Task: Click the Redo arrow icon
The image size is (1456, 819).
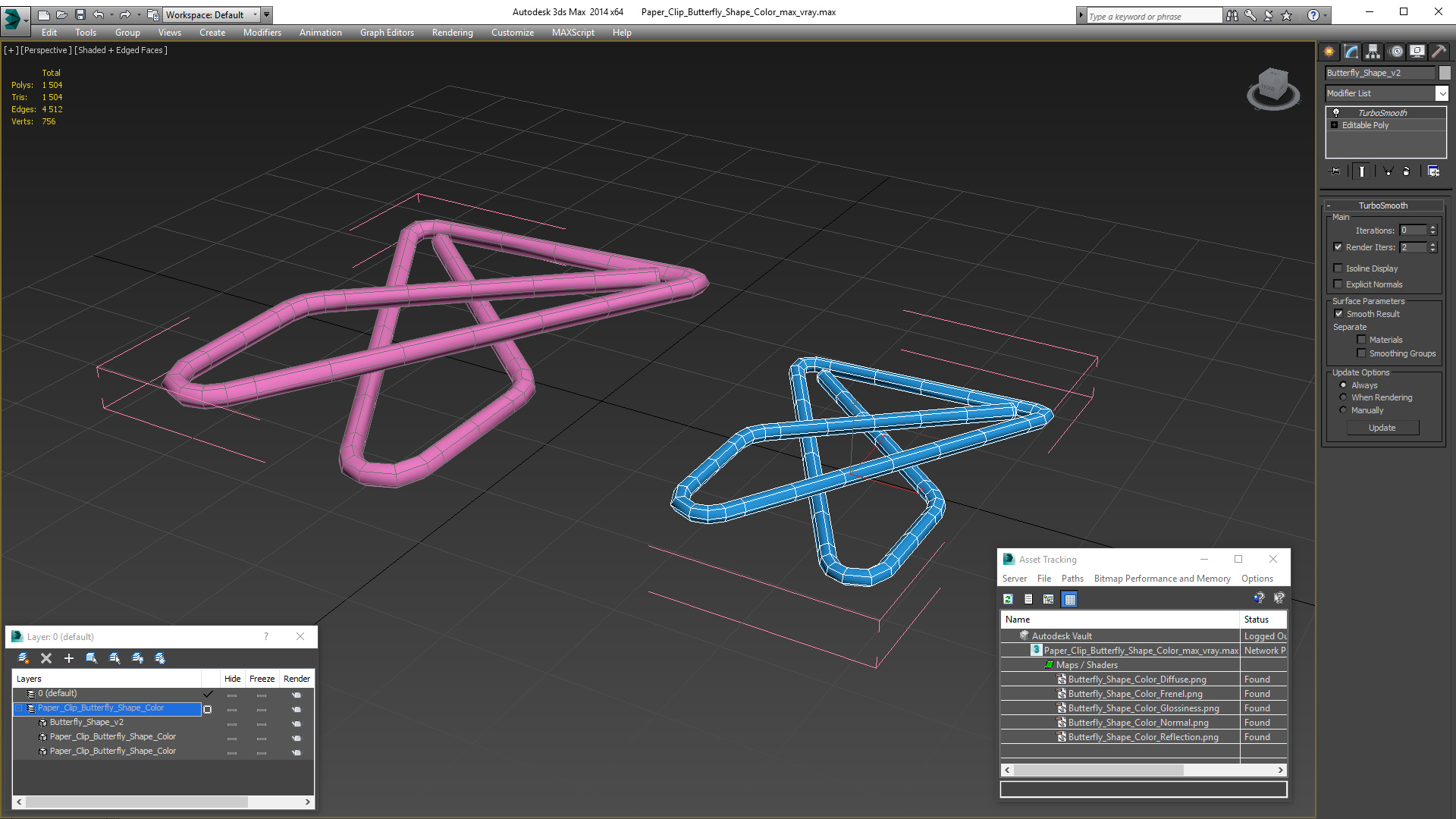Action: click(125, 14)
